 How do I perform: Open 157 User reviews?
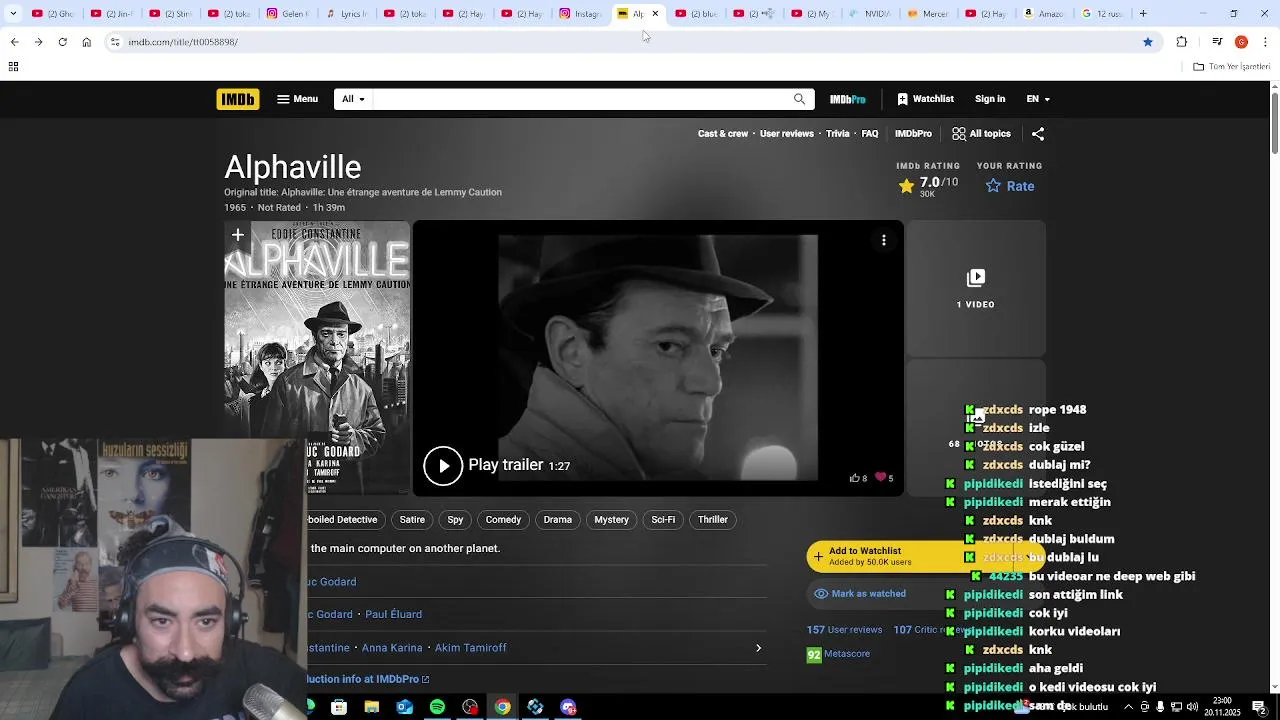[844, 630]
